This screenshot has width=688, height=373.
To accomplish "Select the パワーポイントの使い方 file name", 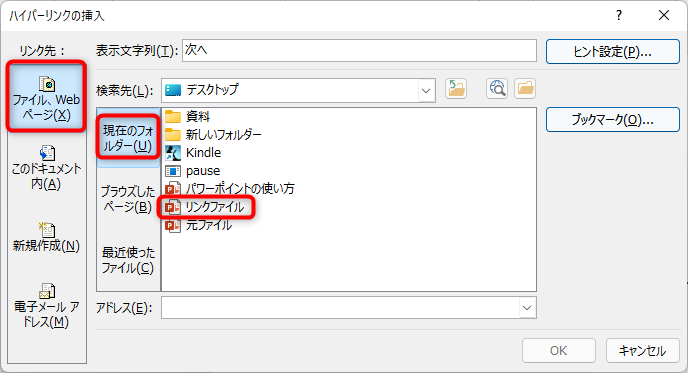I will click(240, 189).
